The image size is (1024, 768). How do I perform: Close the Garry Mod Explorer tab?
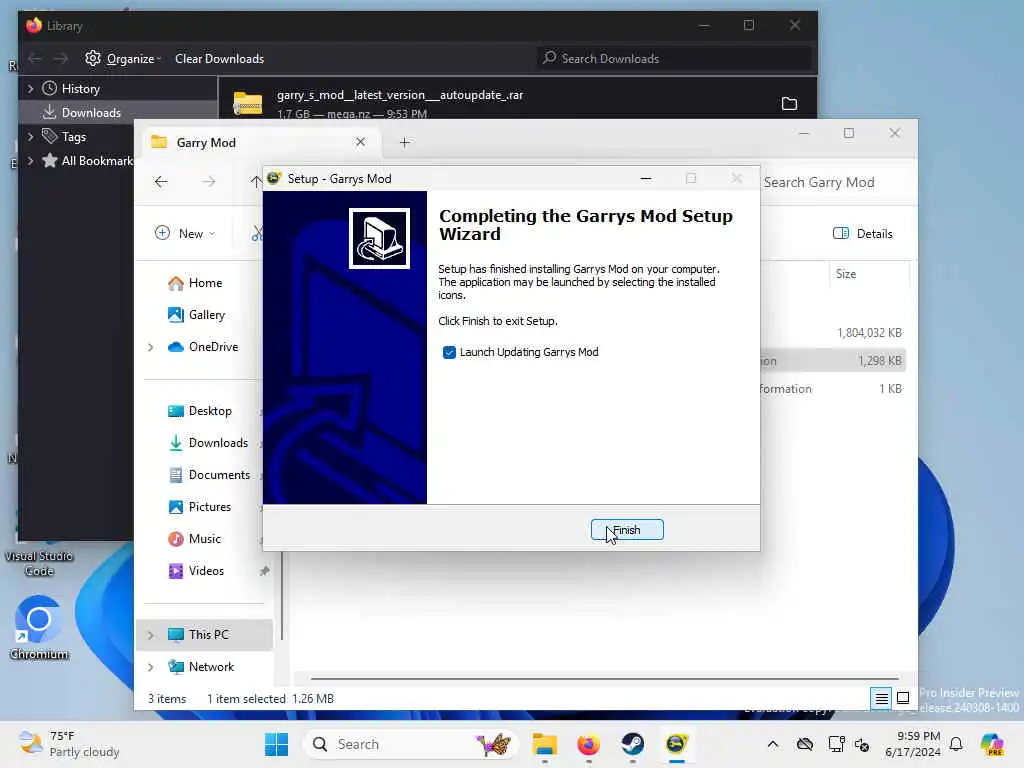[x=360, y=142]
